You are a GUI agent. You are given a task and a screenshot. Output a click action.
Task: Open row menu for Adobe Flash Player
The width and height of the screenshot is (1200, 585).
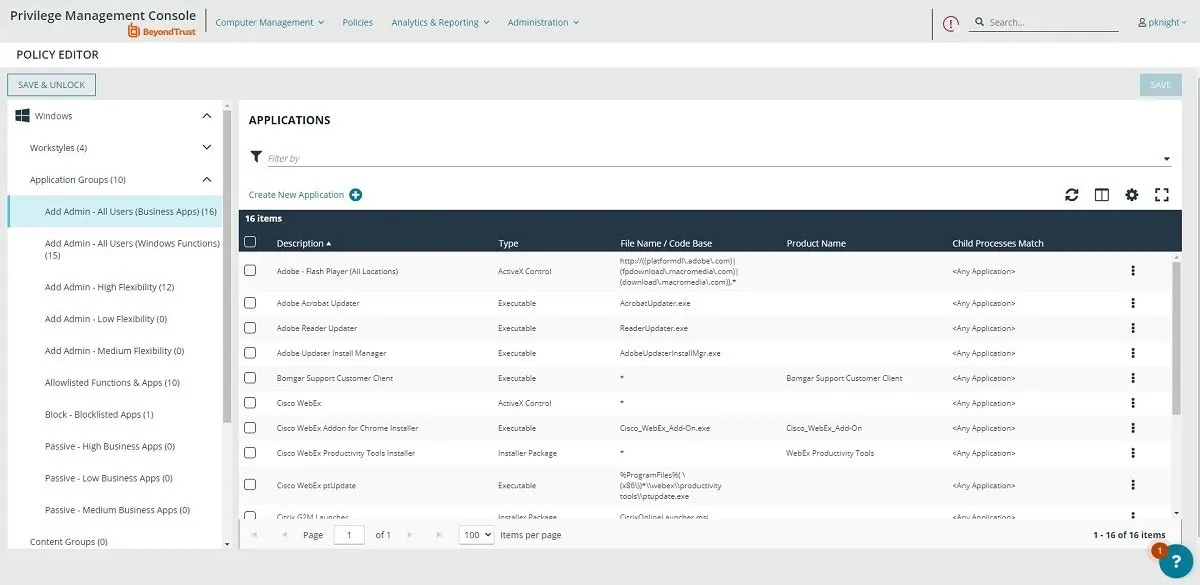1133,271
